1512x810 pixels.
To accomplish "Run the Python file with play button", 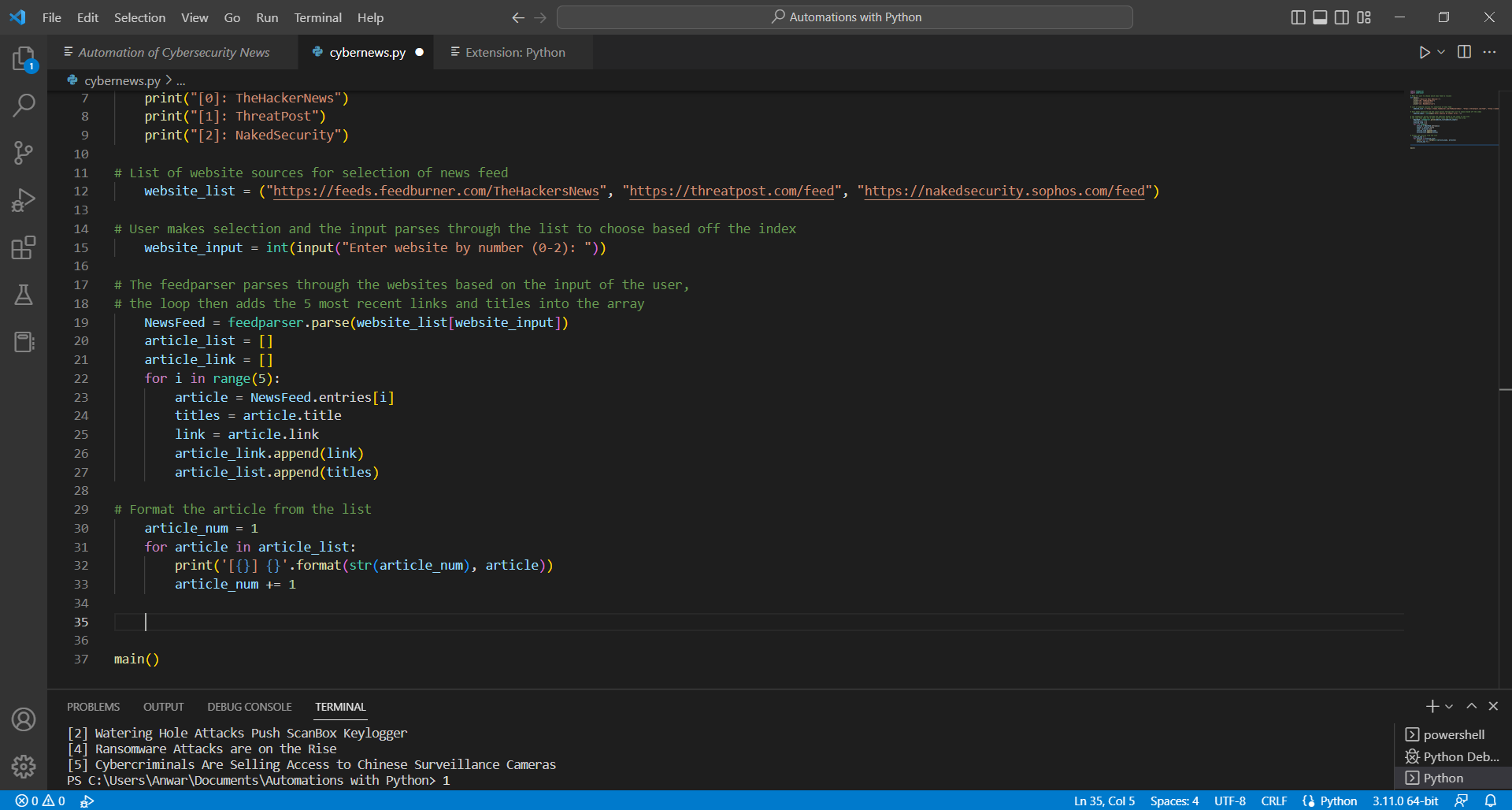I will 1424,52.
